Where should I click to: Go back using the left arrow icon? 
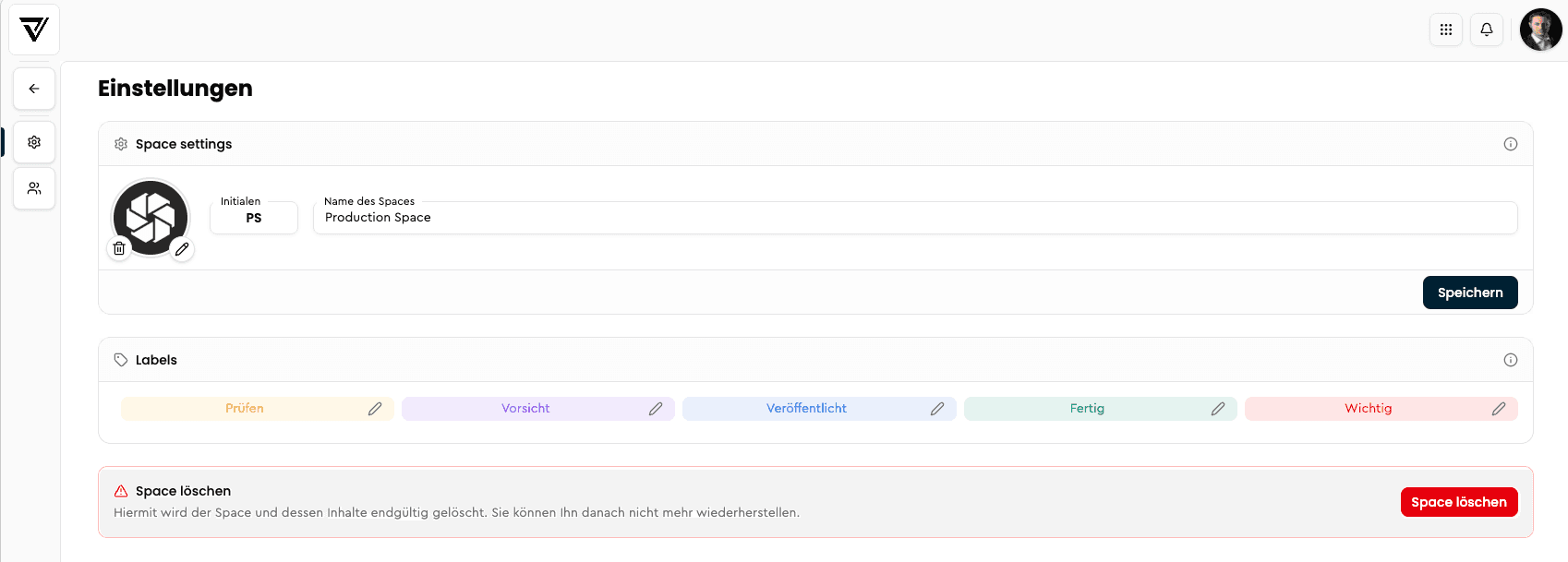pyautogui.click(x=34, y=89)
